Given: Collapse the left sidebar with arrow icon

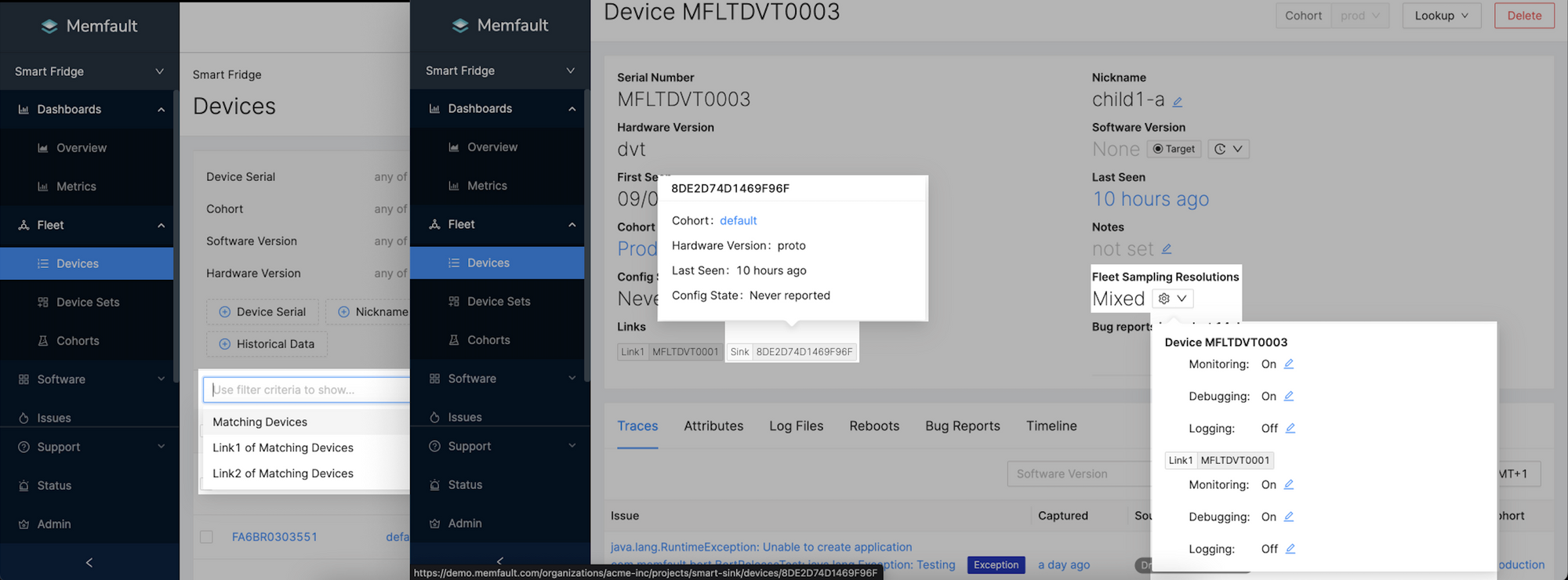Looking at the screenshot, I should point(89,562).
